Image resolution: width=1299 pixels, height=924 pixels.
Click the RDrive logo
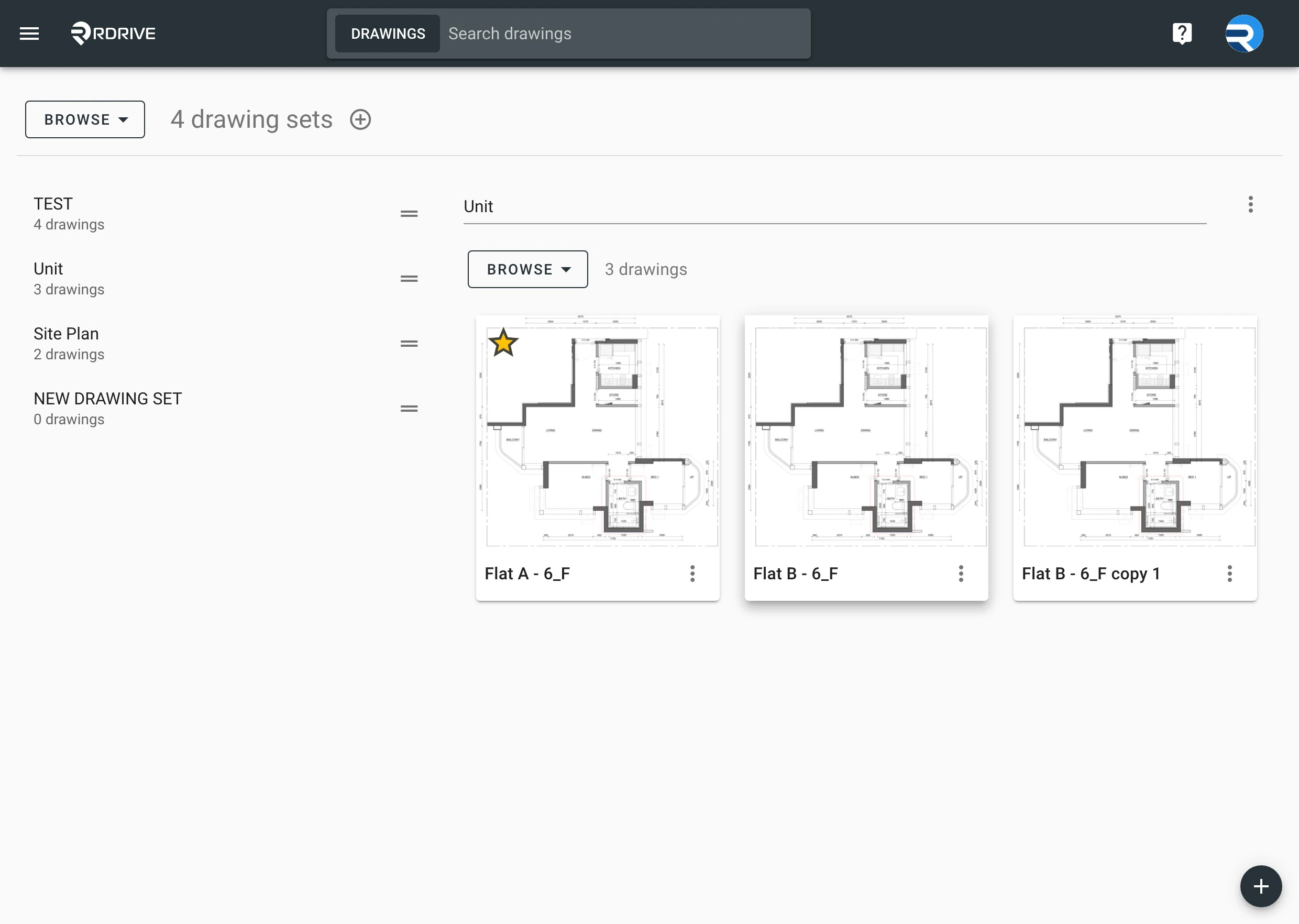[x=113, y=34]
